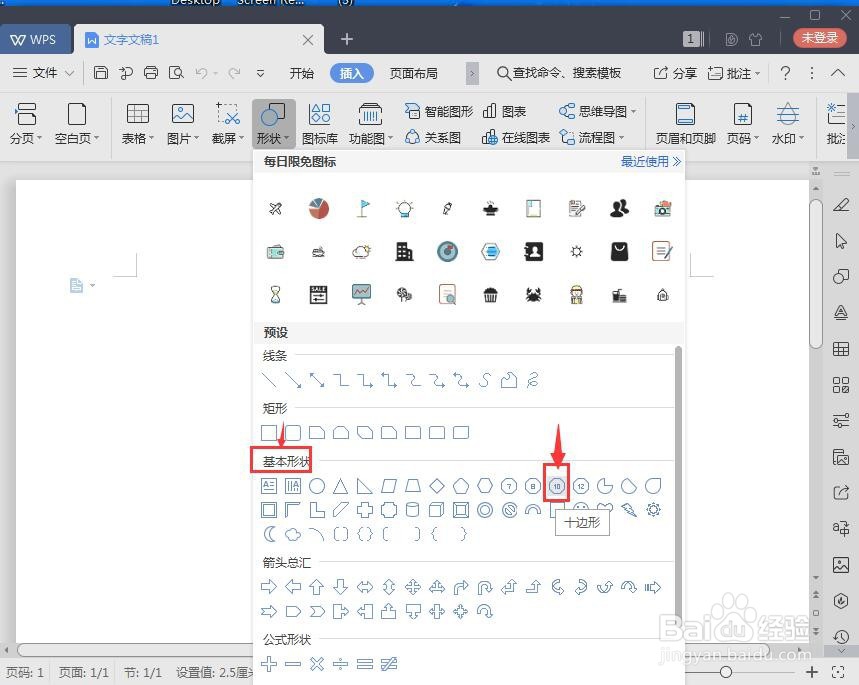The height and width of the screenshot is (685, 859).
Task: Open the 截屏 screenshot dropdown
Action: (227, 124)
